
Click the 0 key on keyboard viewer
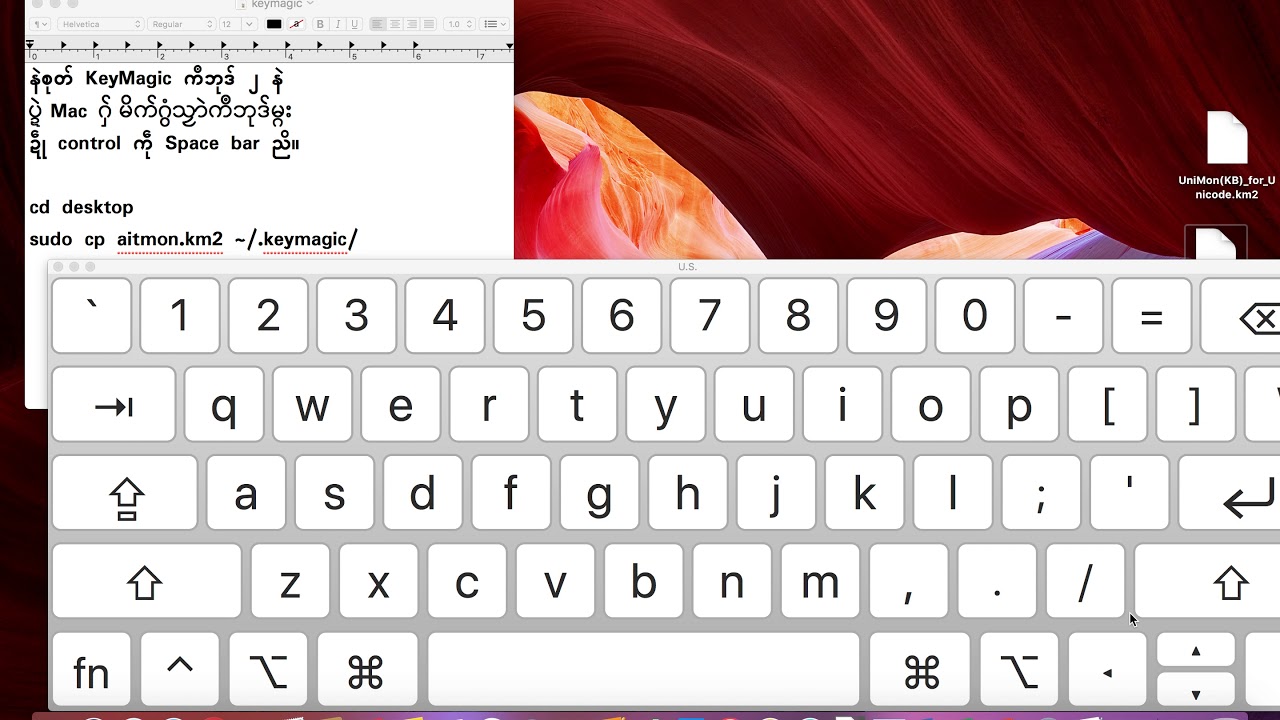[975, 317]
